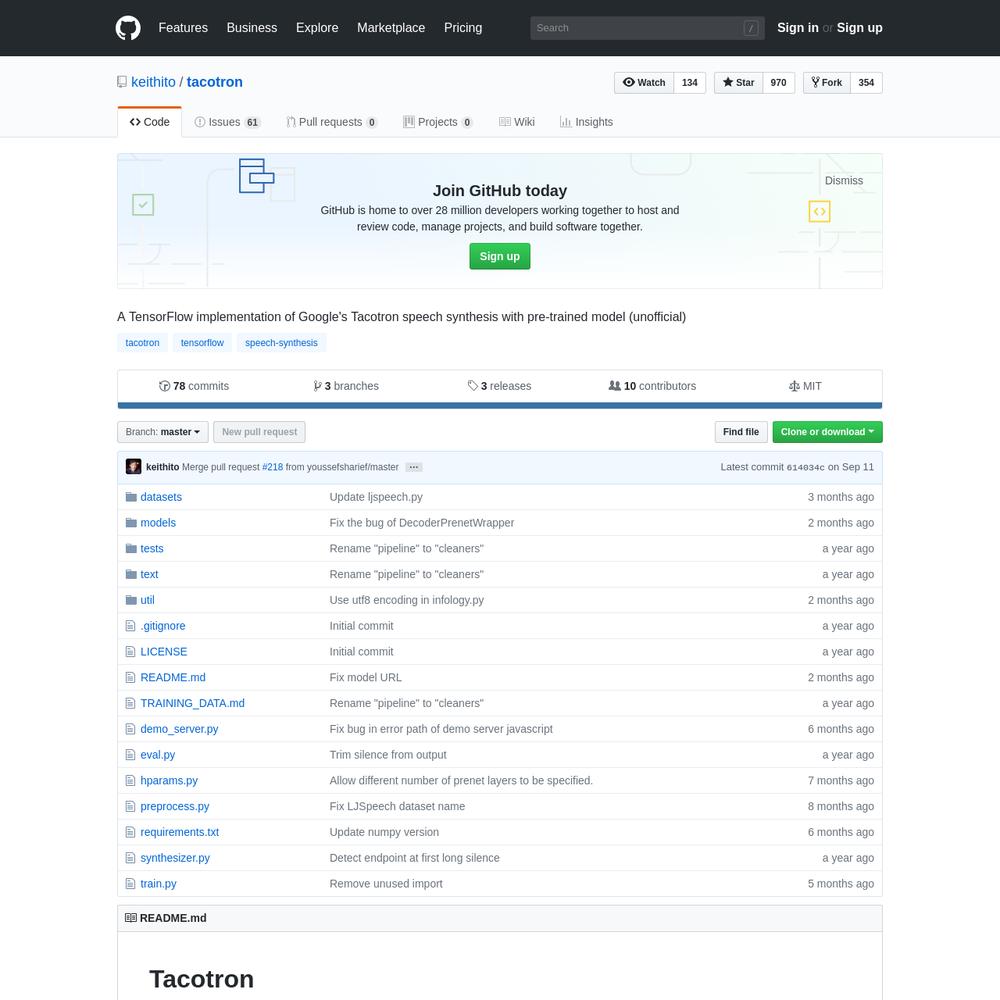The image size is (1000, 1000).
Task: Click the file icon beside eval.py
Action: (131, 755)
